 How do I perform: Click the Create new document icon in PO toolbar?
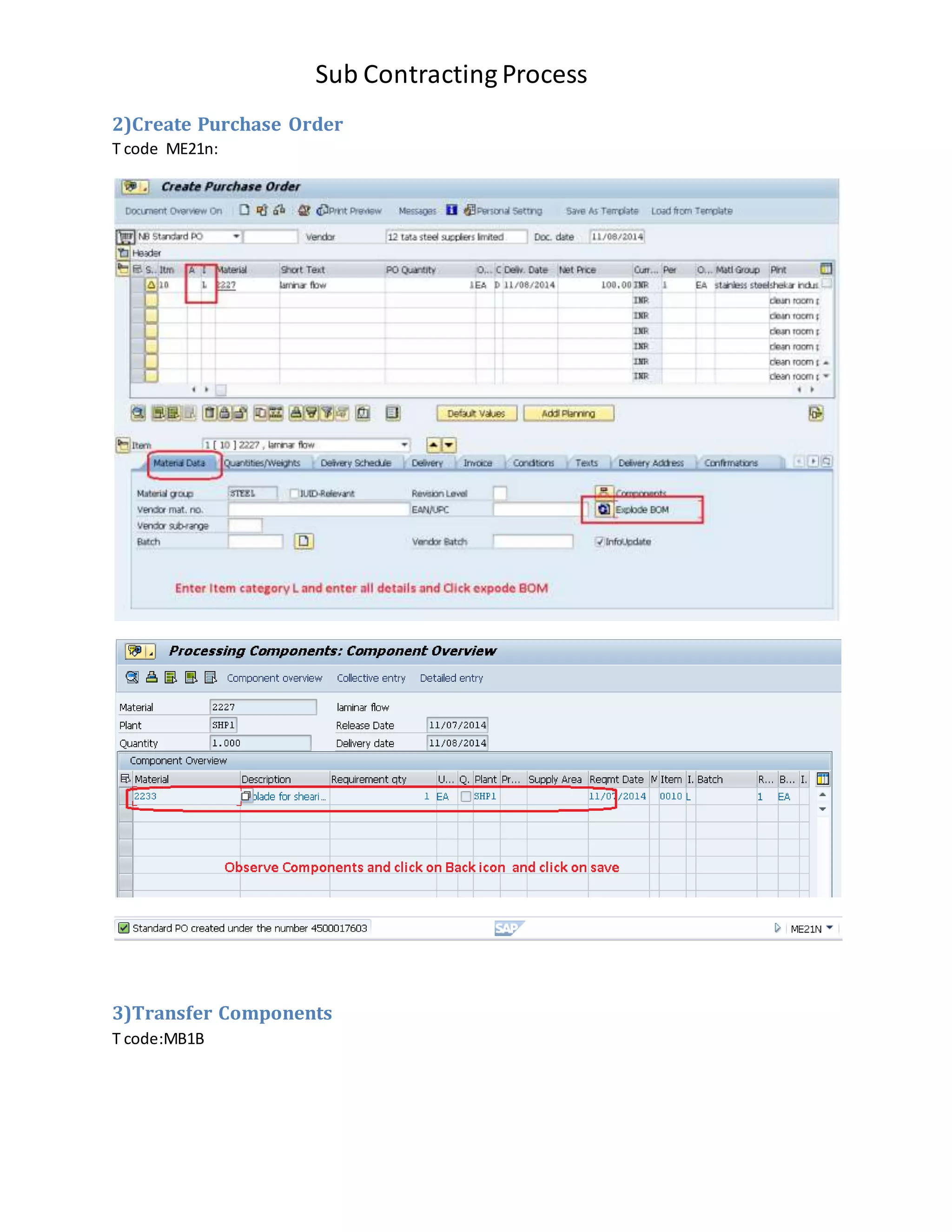244,210
